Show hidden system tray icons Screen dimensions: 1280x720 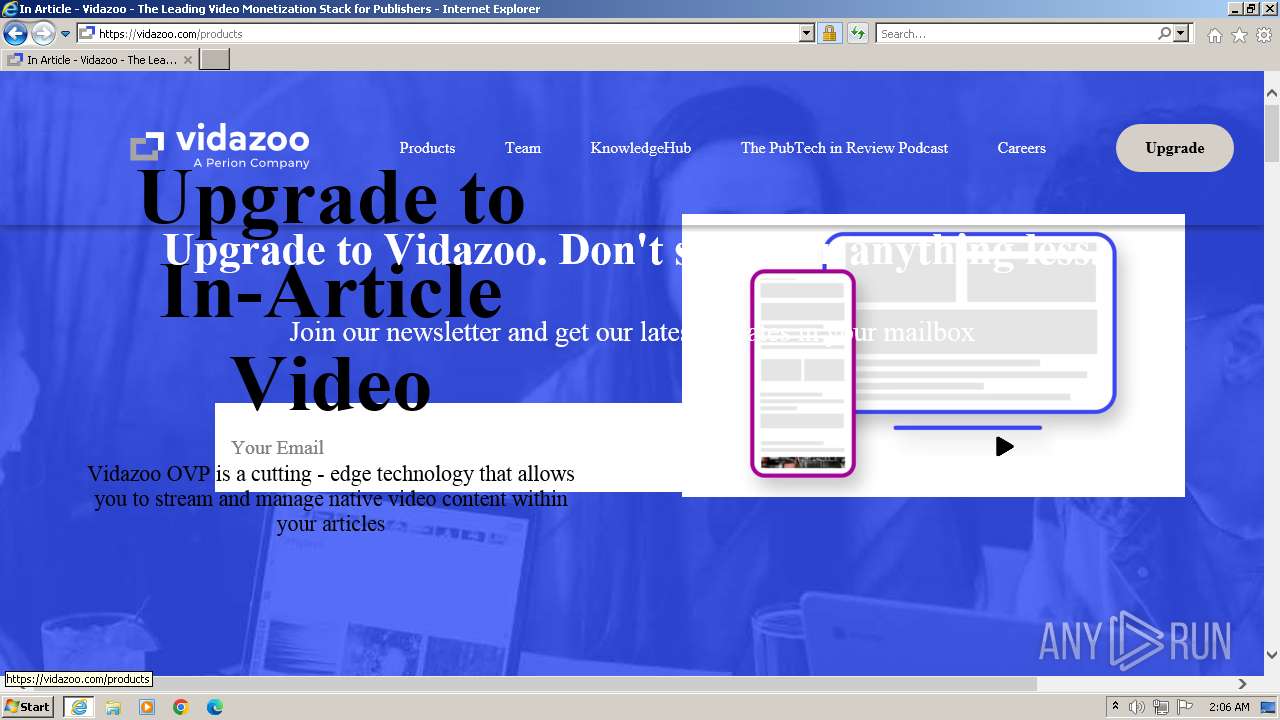[1116, 707]
